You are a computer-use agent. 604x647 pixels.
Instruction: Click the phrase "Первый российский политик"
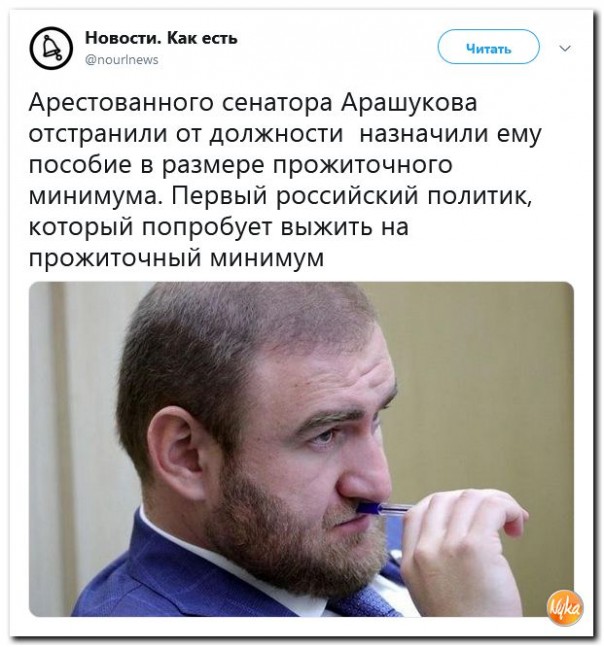pyautogui.click(x=350, y=196)
